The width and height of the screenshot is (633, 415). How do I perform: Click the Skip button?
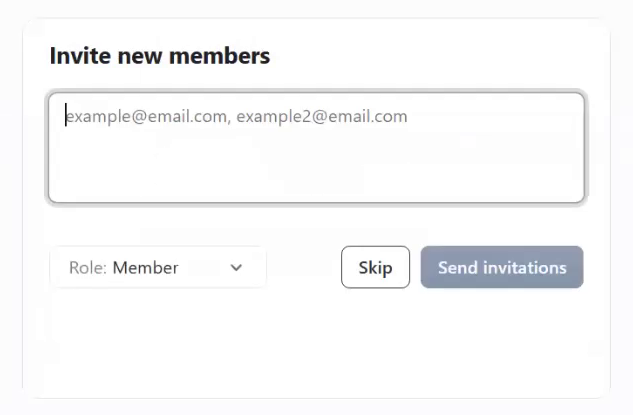pos(375,267)
